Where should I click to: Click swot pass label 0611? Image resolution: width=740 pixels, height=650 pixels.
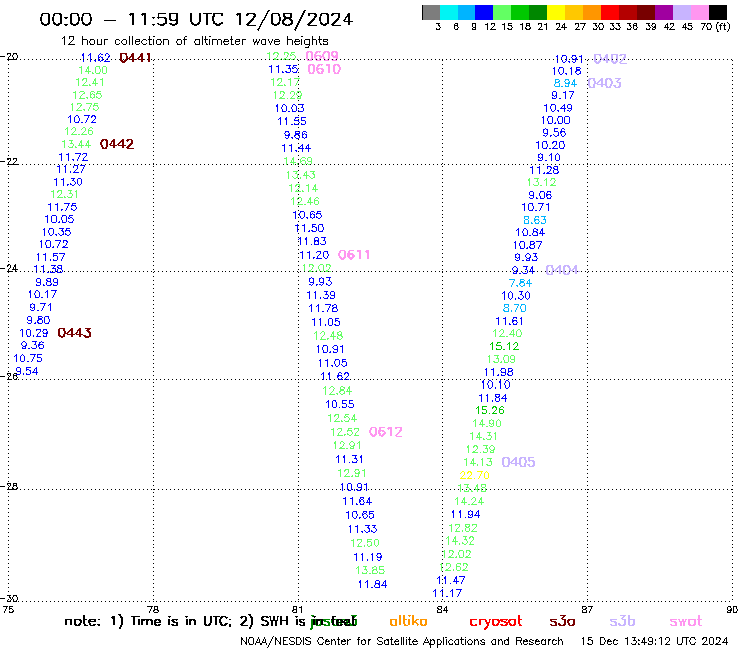[x=354, y=255]
